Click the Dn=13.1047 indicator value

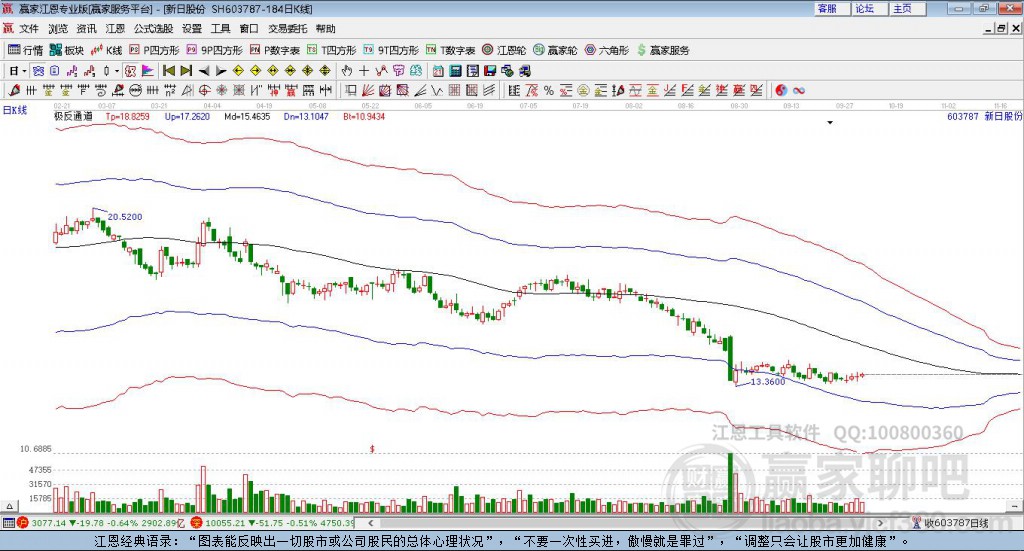pos(306,116)
